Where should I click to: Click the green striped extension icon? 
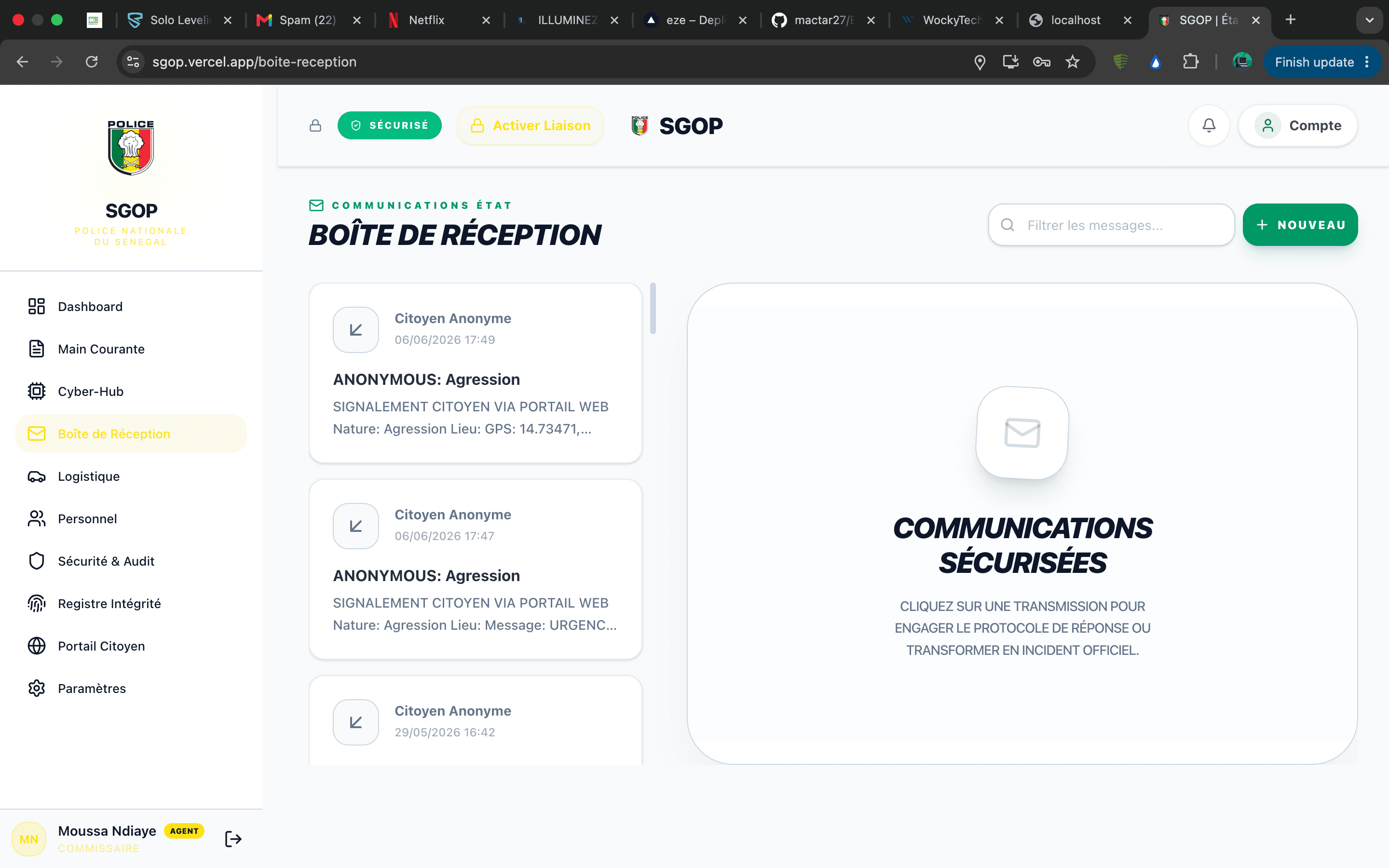[1120, 62]
